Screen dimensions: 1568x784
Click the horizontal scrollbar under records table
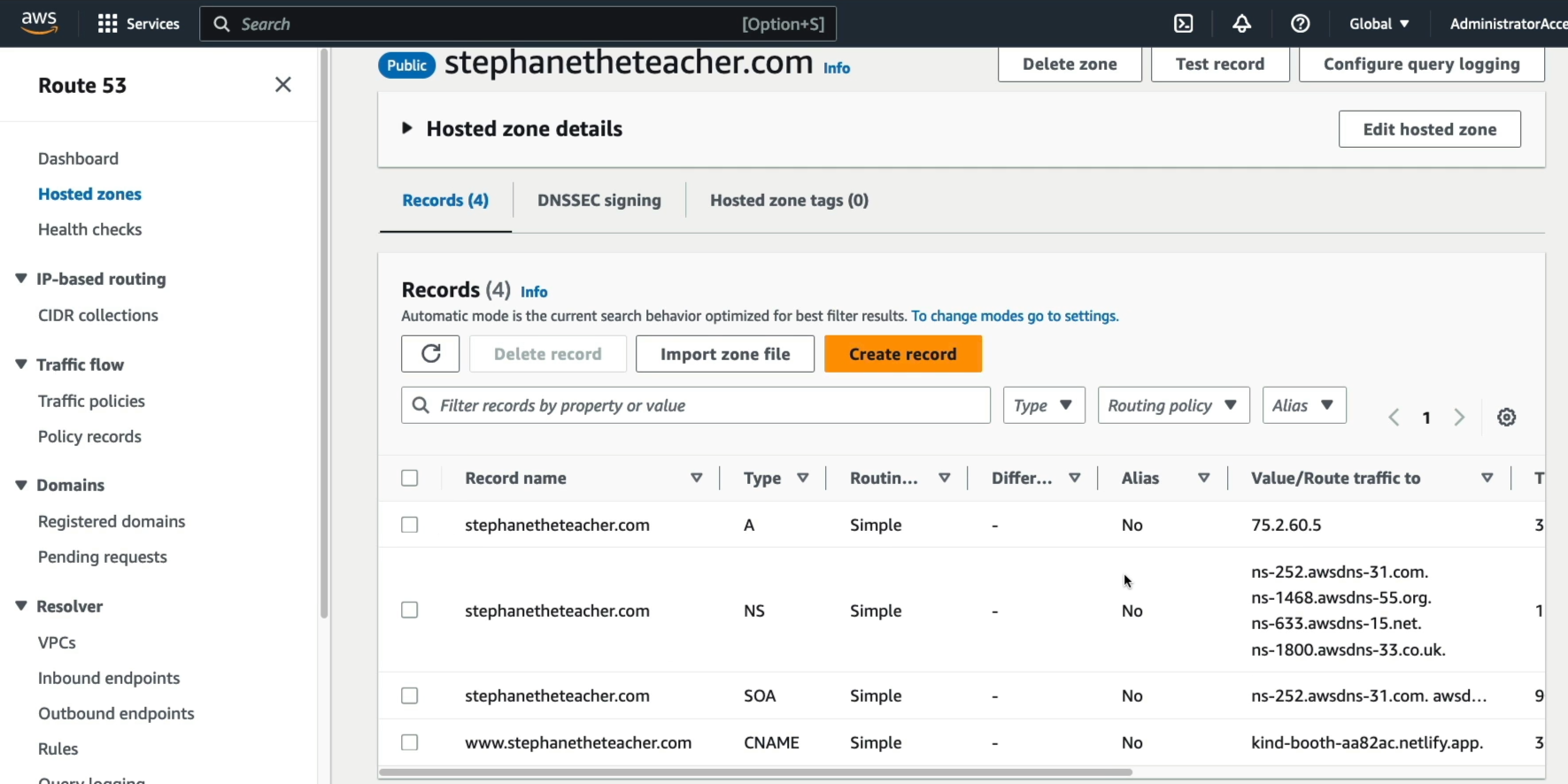point(755,772)
